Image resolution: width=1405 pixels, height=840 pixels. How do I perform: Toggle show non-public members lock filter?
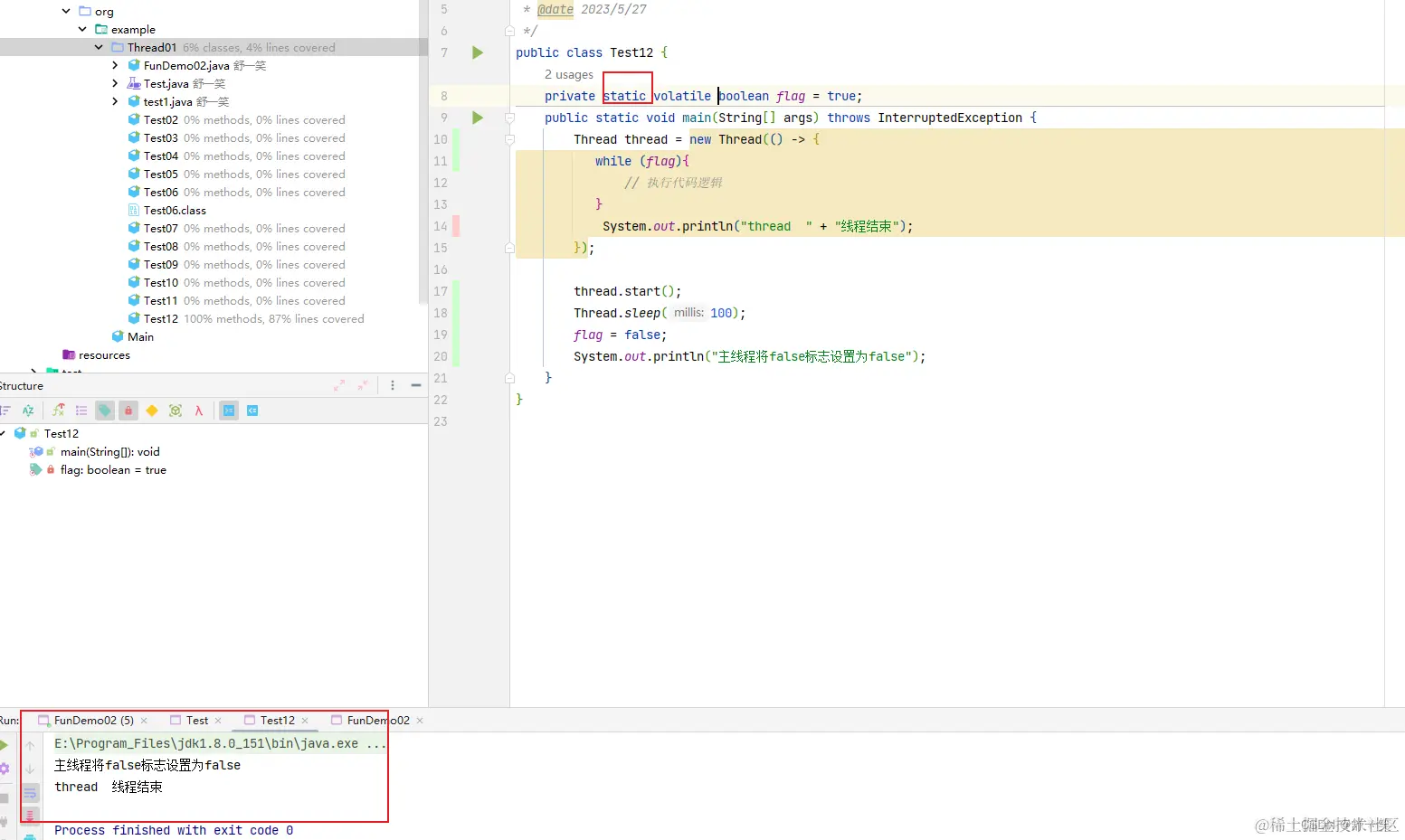(x=128, y=411)
